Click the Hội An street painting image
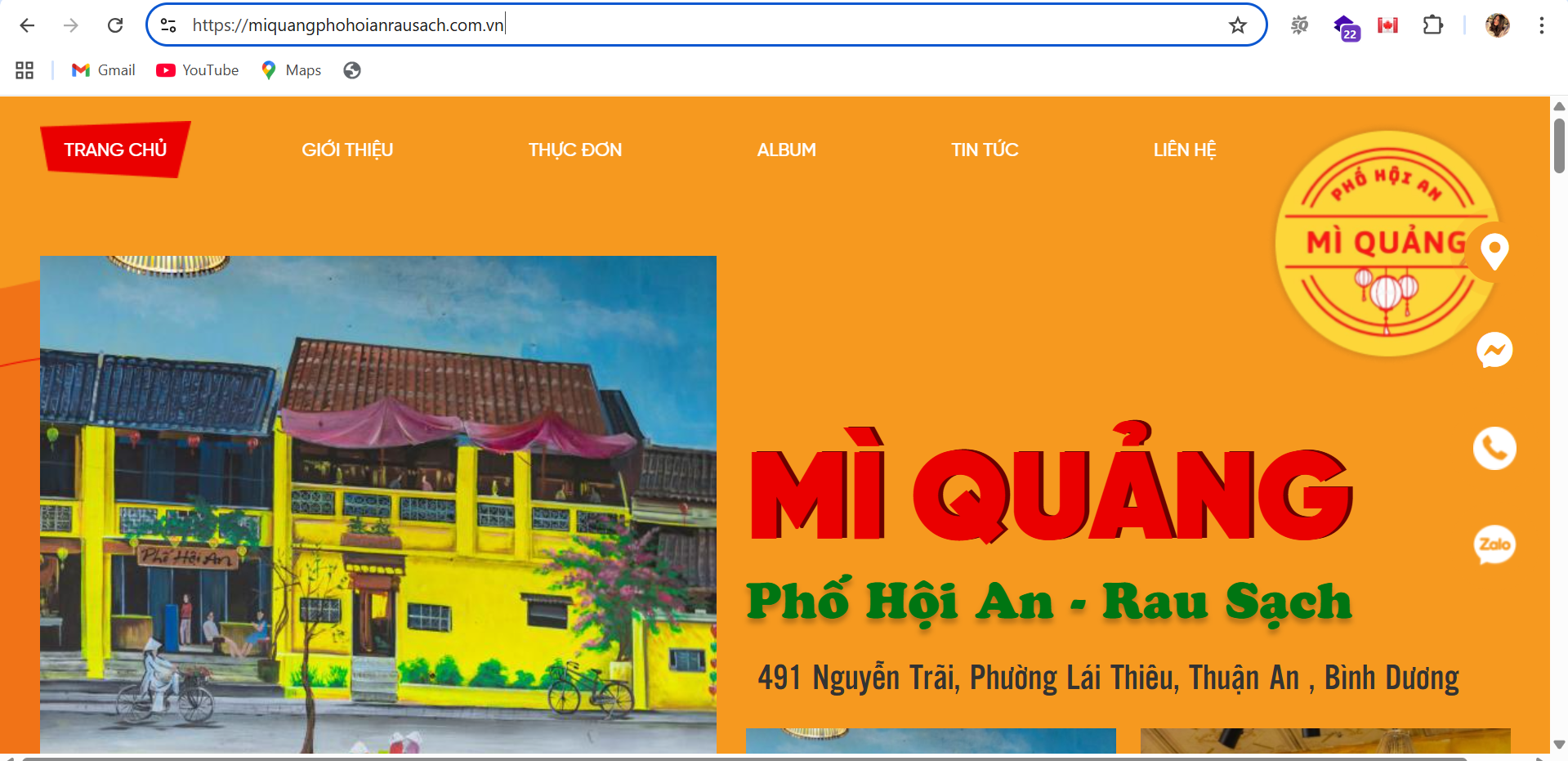 tap(377, 503)
